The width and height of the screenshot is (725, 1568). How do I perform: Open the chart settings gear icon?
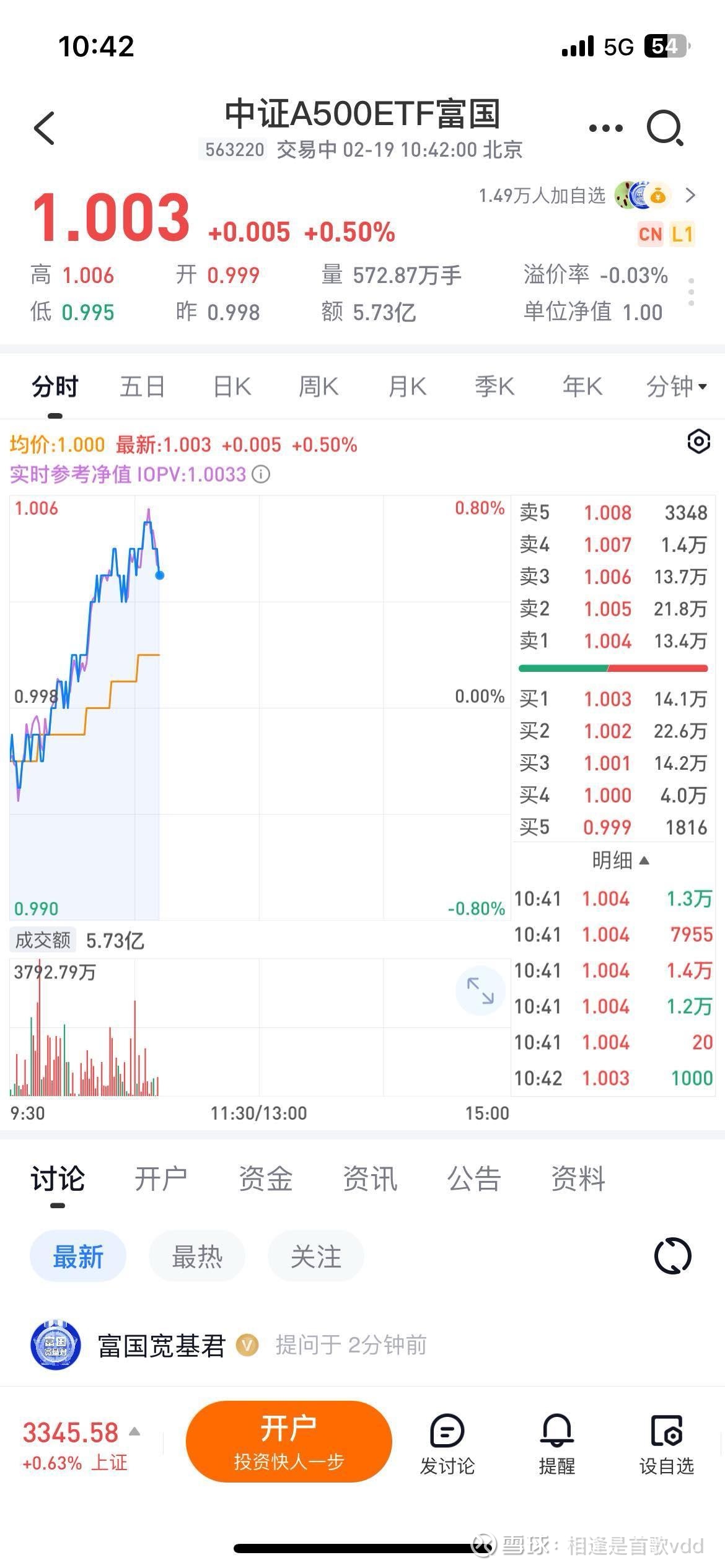click(x=698, y=442)
